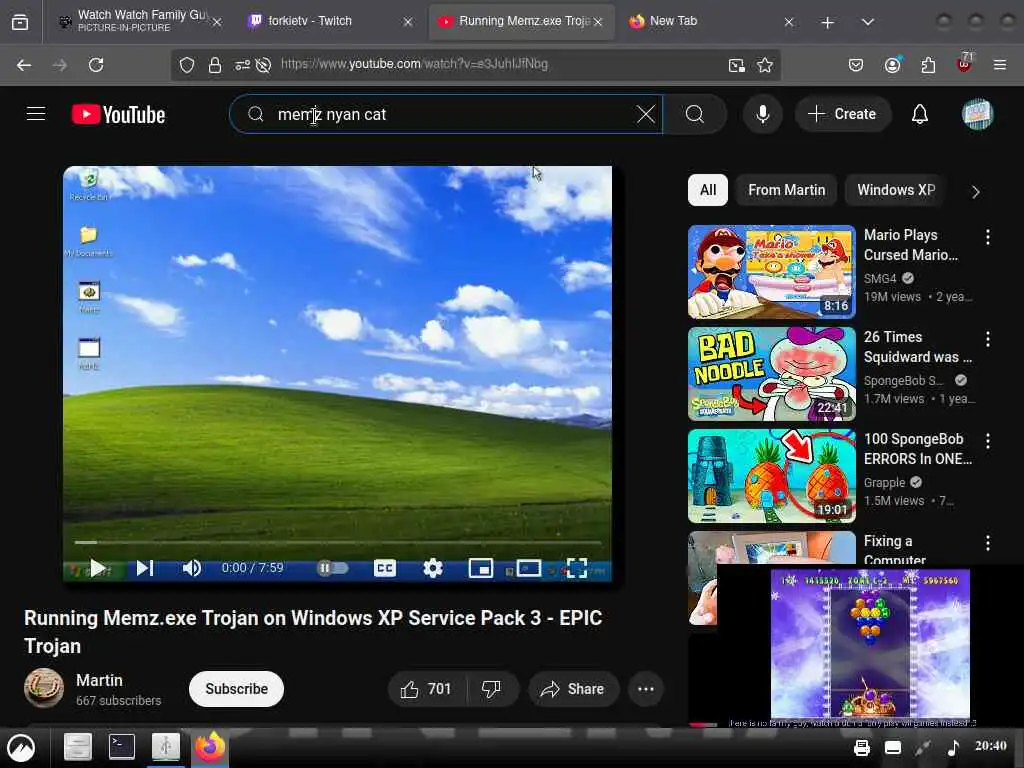Focus the memz nyan cat search field
This screenshot has height=768, width=1024.
(446, 114)
